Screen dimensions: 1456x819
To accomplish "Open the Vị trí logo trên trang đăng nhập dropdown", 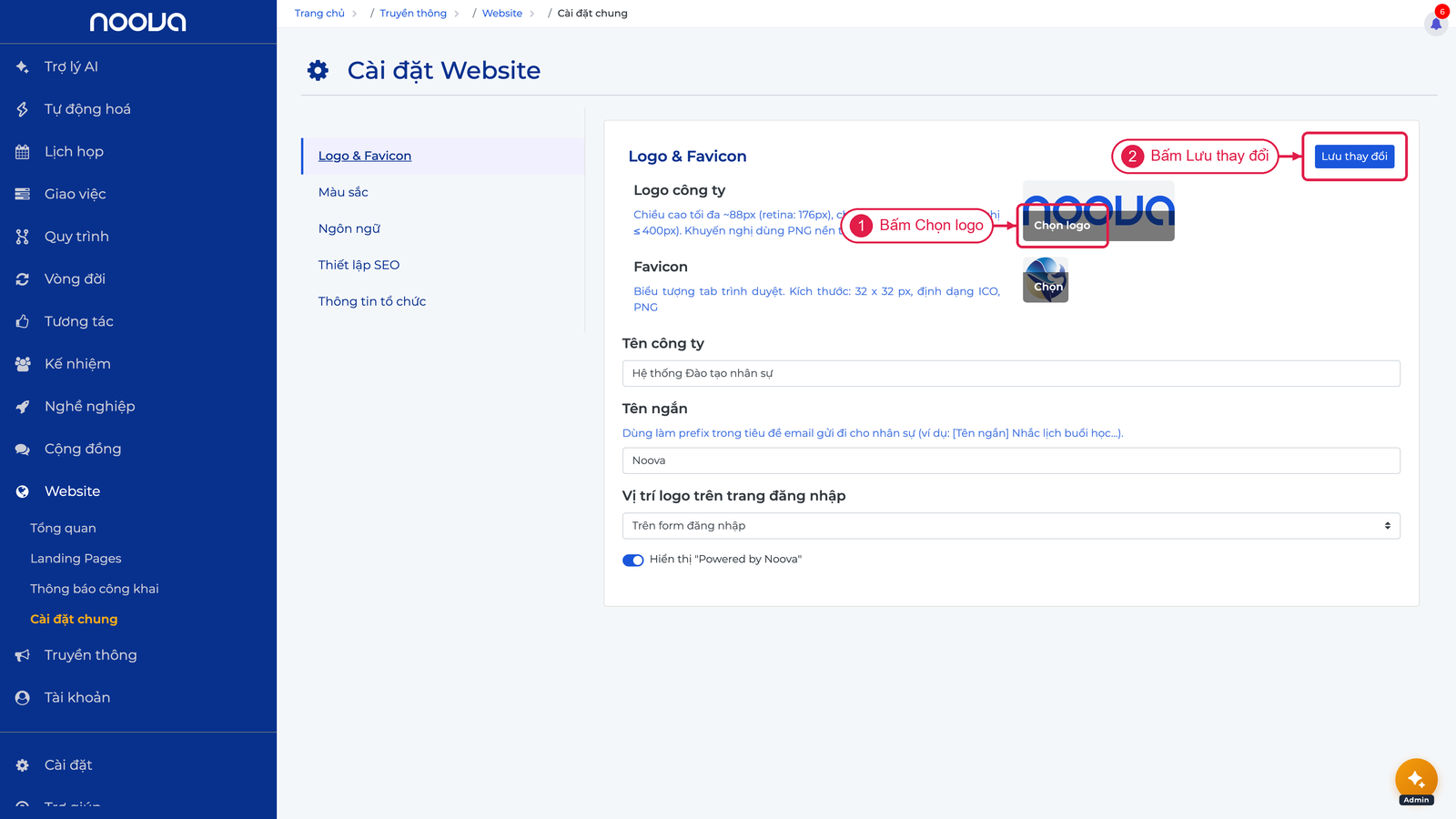I will click(x=1011, y=526).
